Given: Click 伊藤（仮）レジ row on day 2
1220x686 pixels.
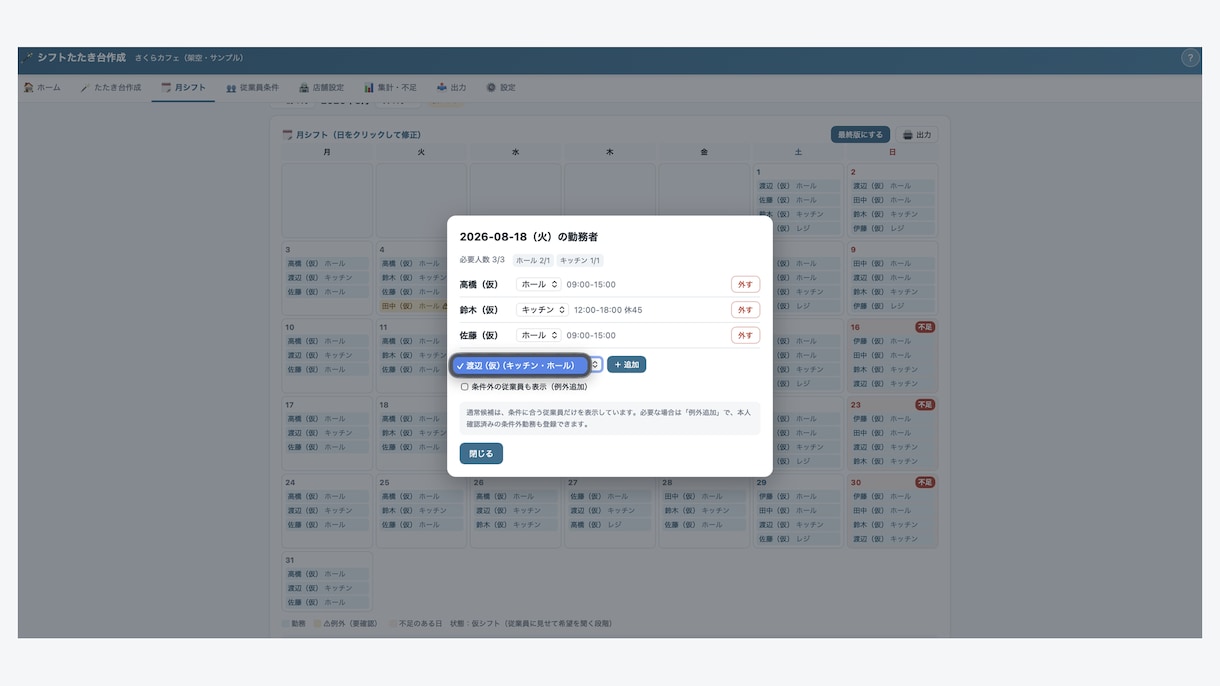Looking at the screenshot, I should 893,228.
